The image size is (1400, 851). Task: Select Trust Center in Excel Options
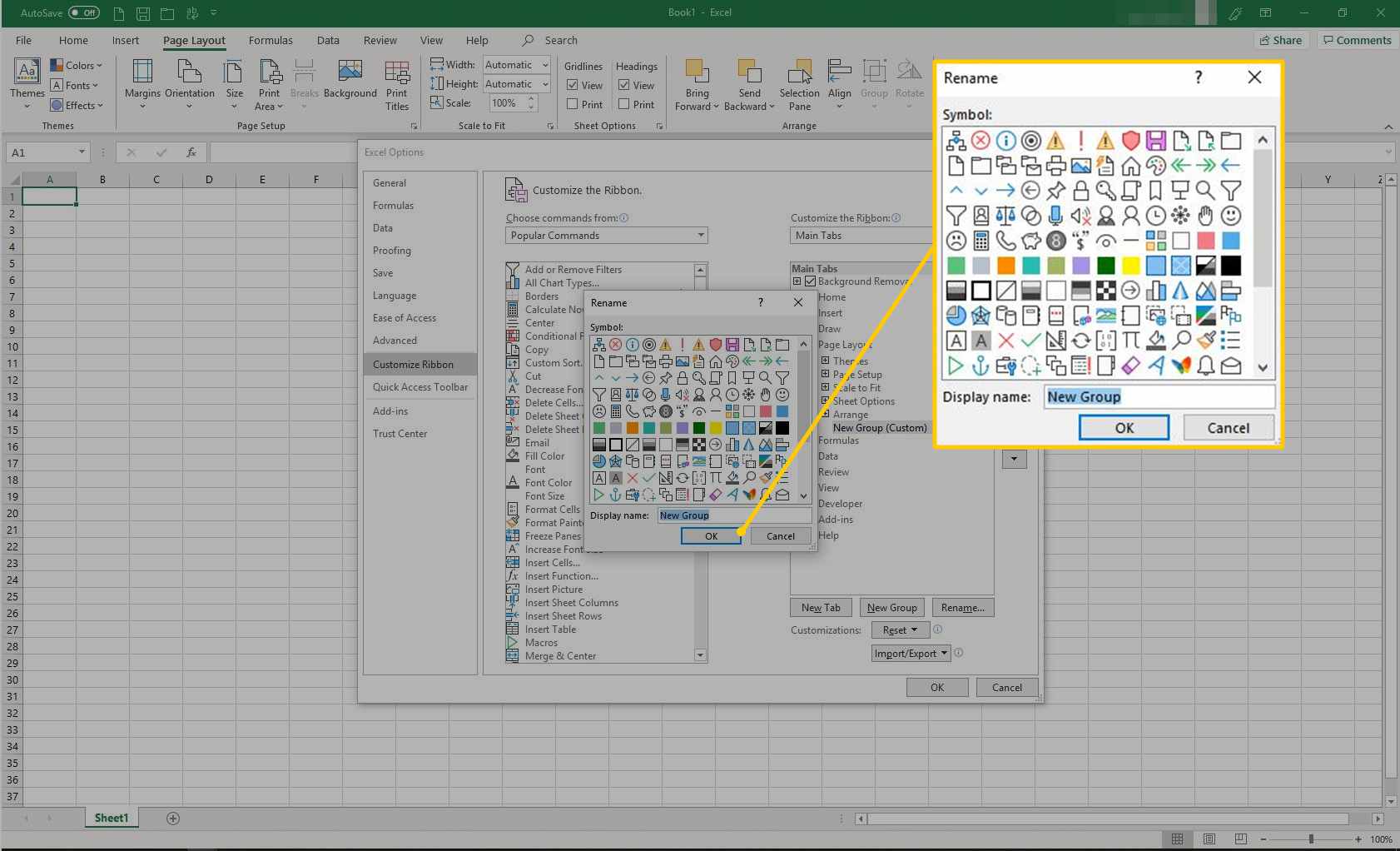click(x=400, y=434)
